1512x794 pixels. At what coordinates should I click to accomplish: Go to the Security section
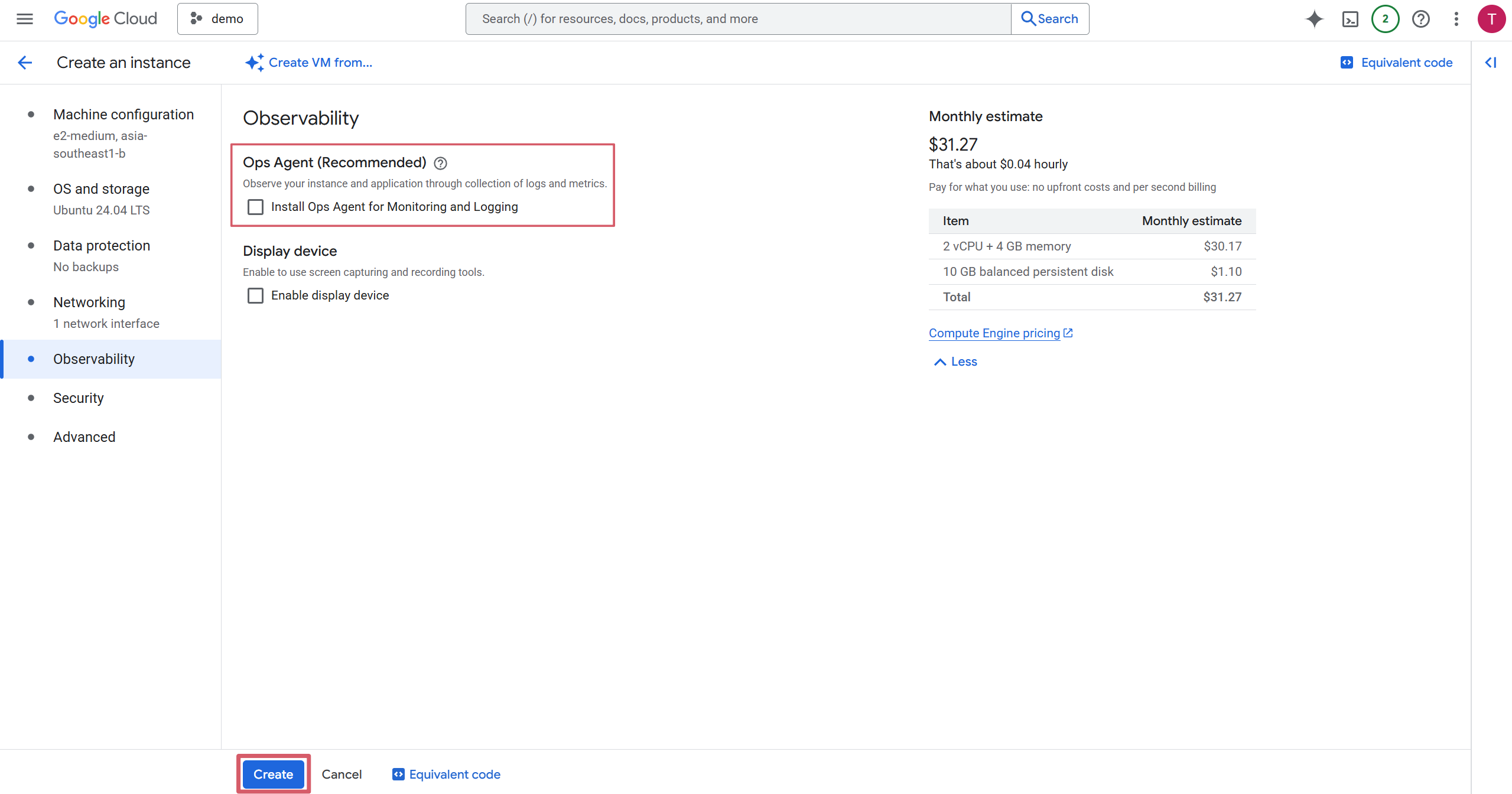(79, 398)
